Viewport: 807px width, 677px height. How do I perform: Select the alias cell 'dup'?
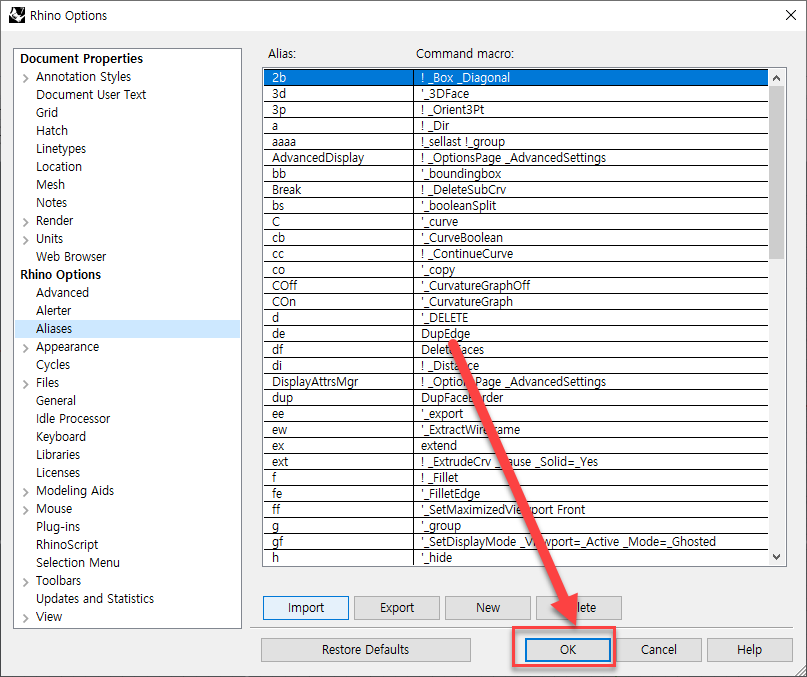click(x=339, y=397)
